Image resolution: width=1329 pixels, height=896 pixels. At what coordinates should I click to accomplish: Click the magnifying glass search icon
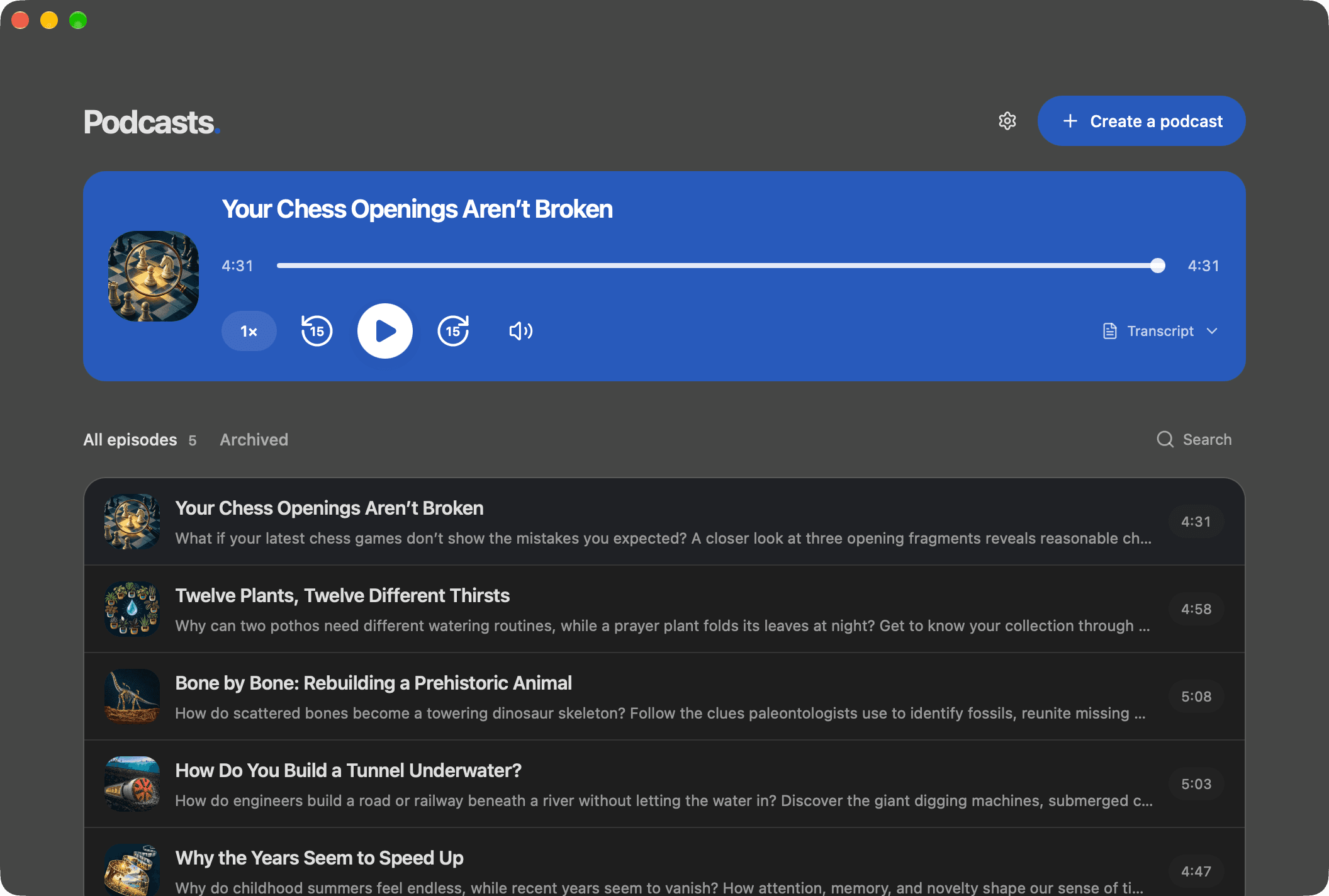coord(1165,439)
